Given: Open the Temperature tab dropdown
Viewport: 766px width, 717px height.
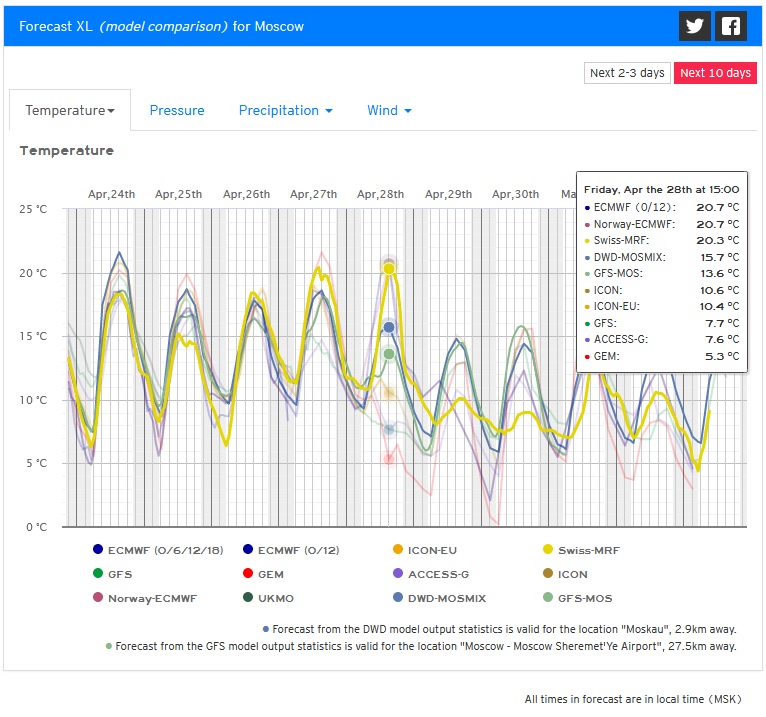Looking at the screenshot, I should pyautogui.click(x=70, y=110).
